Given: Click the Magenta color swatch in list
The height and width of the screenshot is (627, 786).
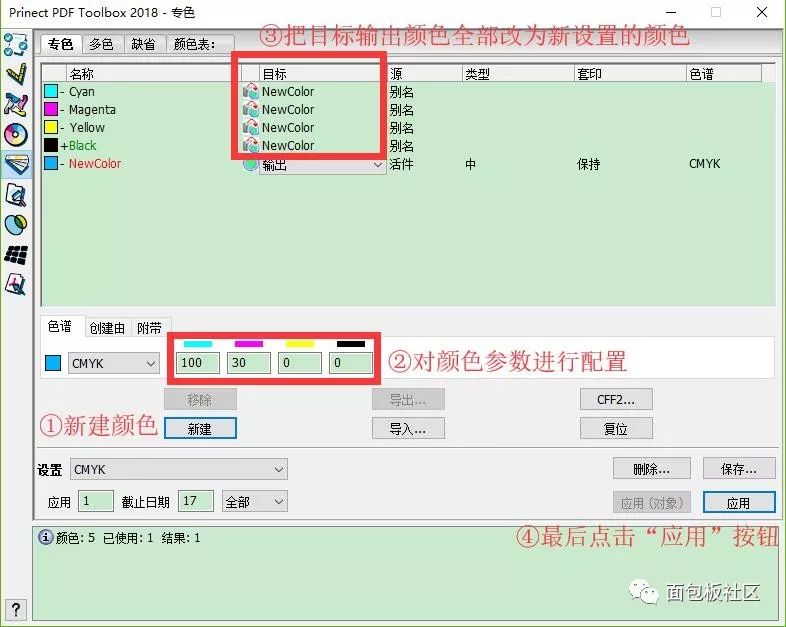Looking at the screenshot, I should 51,110.
